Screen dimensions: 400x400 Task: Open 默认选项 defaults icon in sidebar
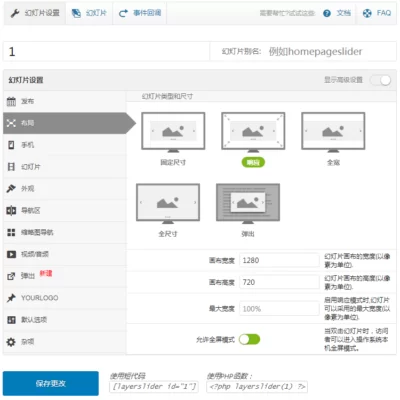(11, 320)
